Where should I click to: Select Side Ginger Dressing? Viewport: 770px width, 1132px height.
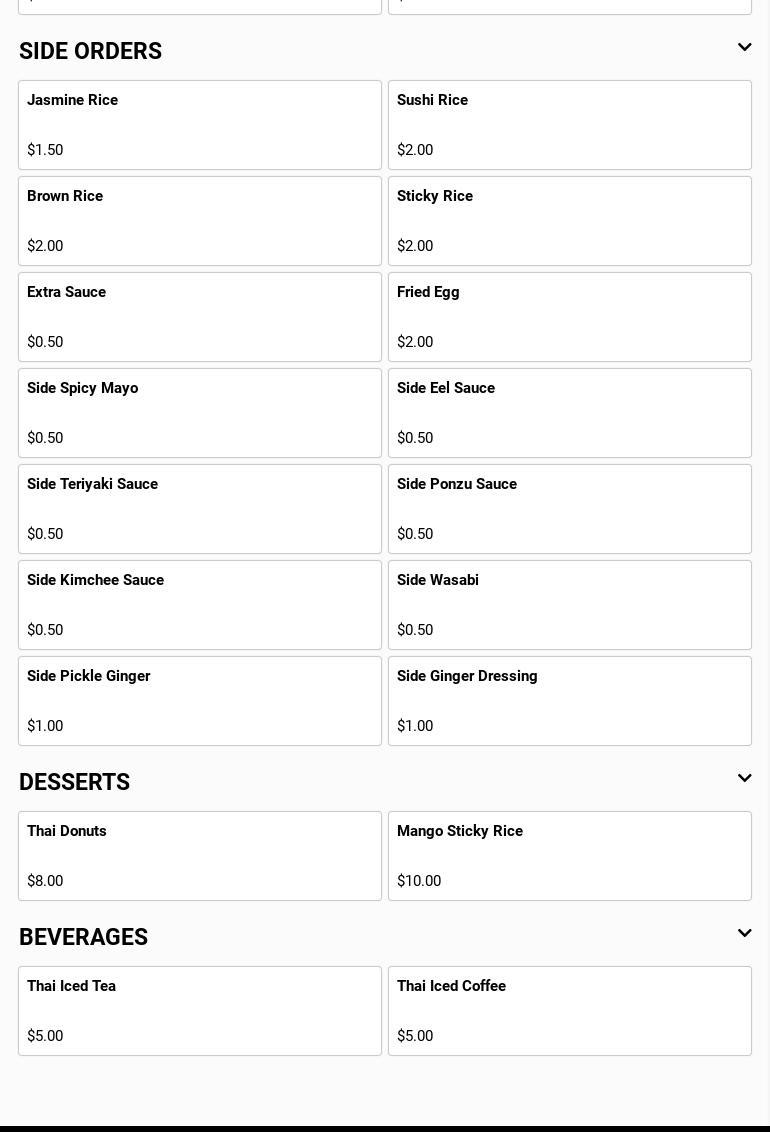coord(570,701)
